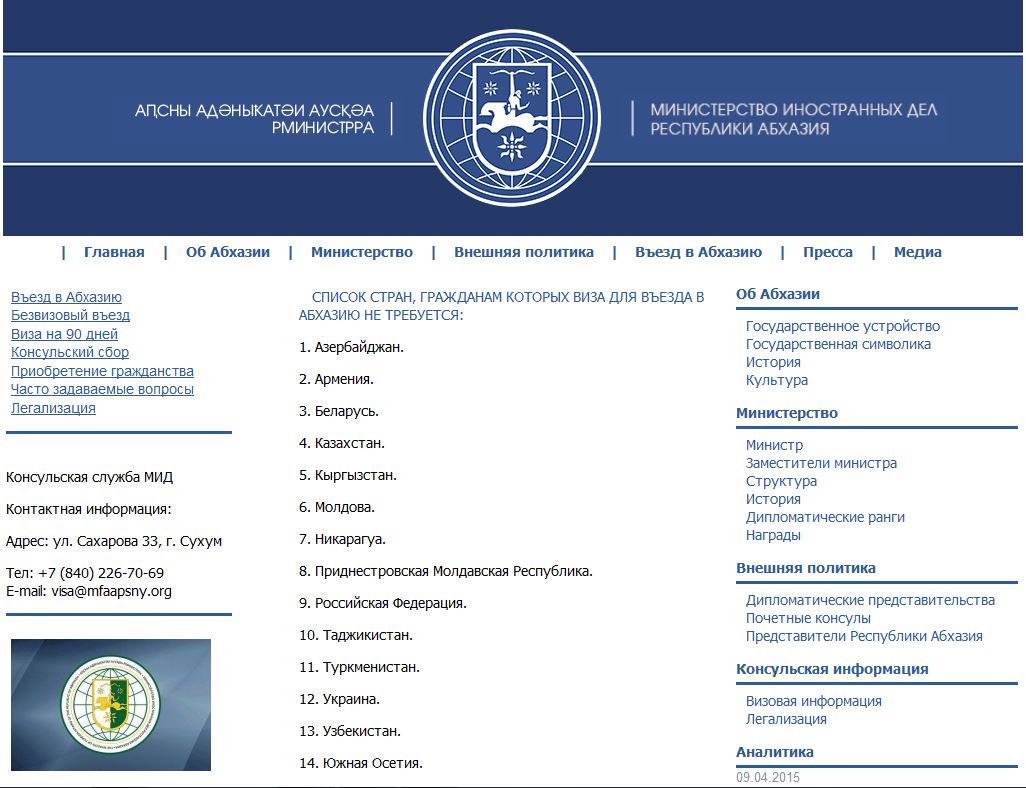
Task: Open Визовая информация link
Action: [x=813, y=701]
